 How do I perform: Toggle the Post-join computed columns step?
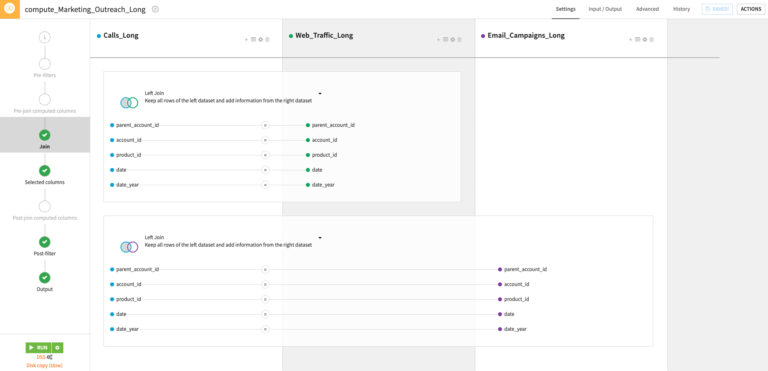[45, 206]
